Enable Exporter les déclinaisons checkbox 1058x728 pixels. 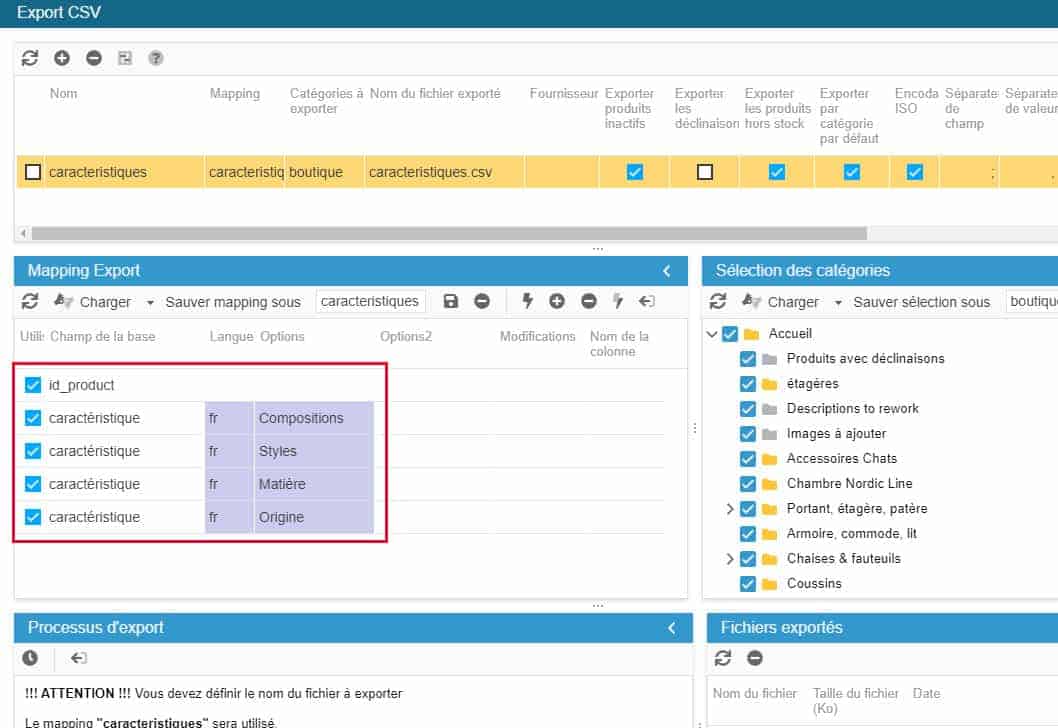(705, 172)
